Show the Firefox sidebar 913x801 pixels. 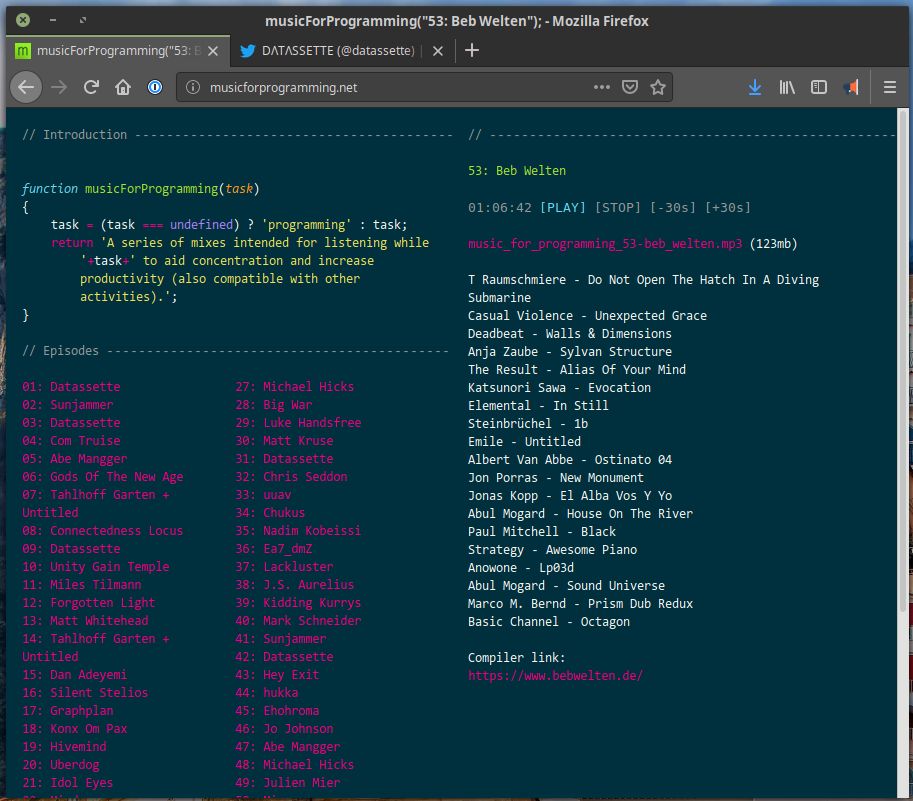click(819, 87)
